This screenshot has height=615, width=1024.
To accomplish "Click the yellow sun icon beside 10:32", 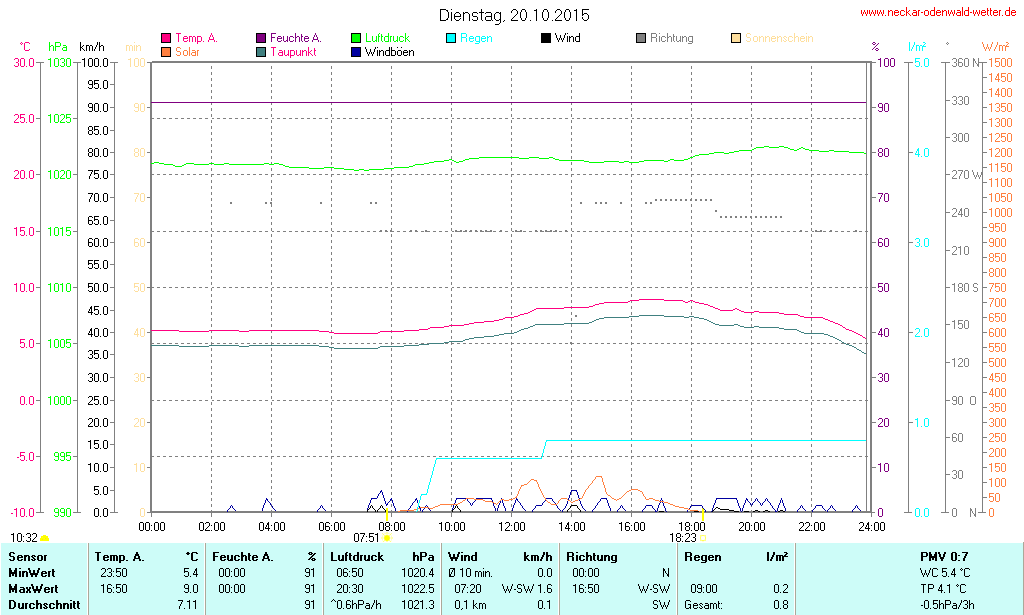I will tap(45, 539).
